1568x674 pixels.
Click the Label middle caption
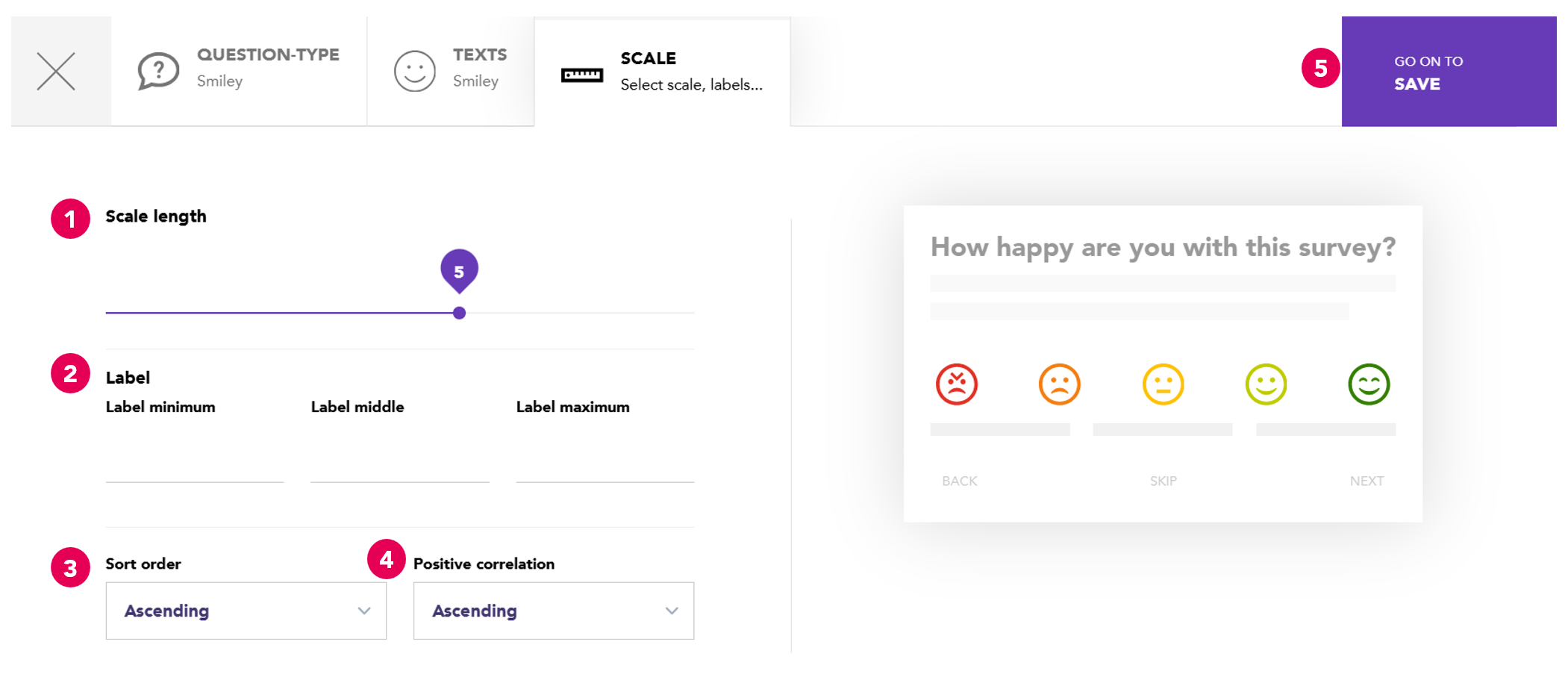pos(357,407)
